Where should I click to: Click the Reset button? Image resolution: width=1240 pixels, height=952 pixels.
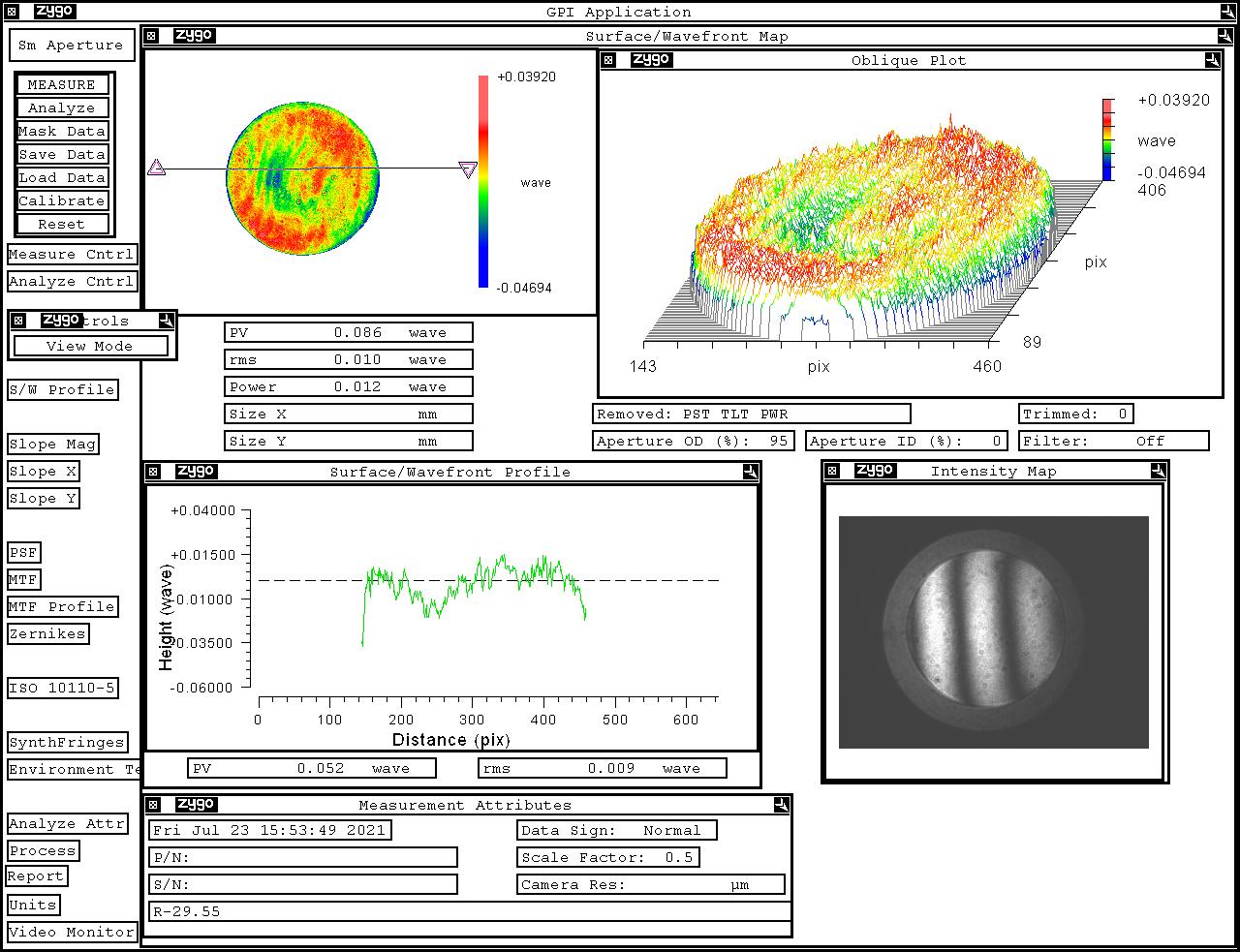[x=62, y=224]
